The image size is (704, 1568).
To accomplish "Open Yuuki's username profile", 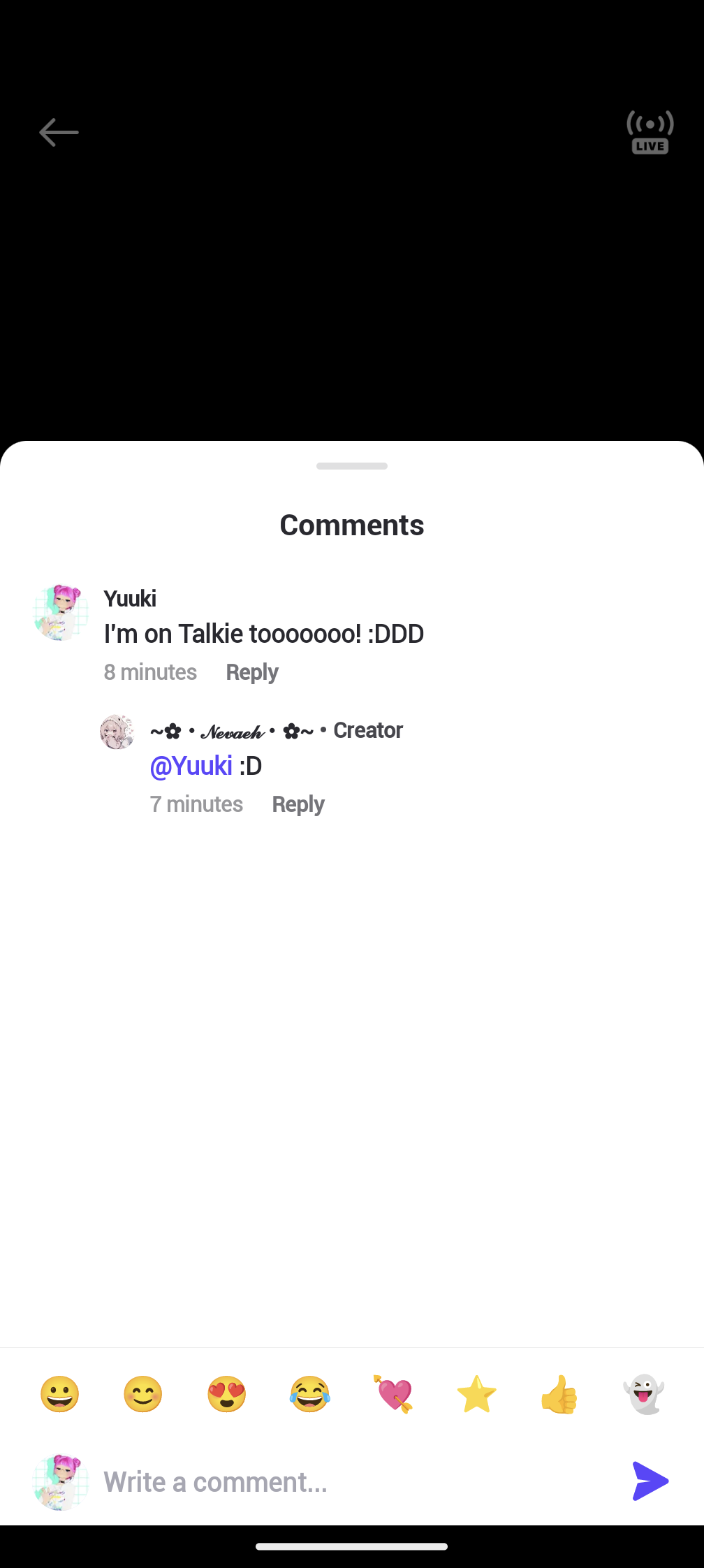I will pos(130,599).
